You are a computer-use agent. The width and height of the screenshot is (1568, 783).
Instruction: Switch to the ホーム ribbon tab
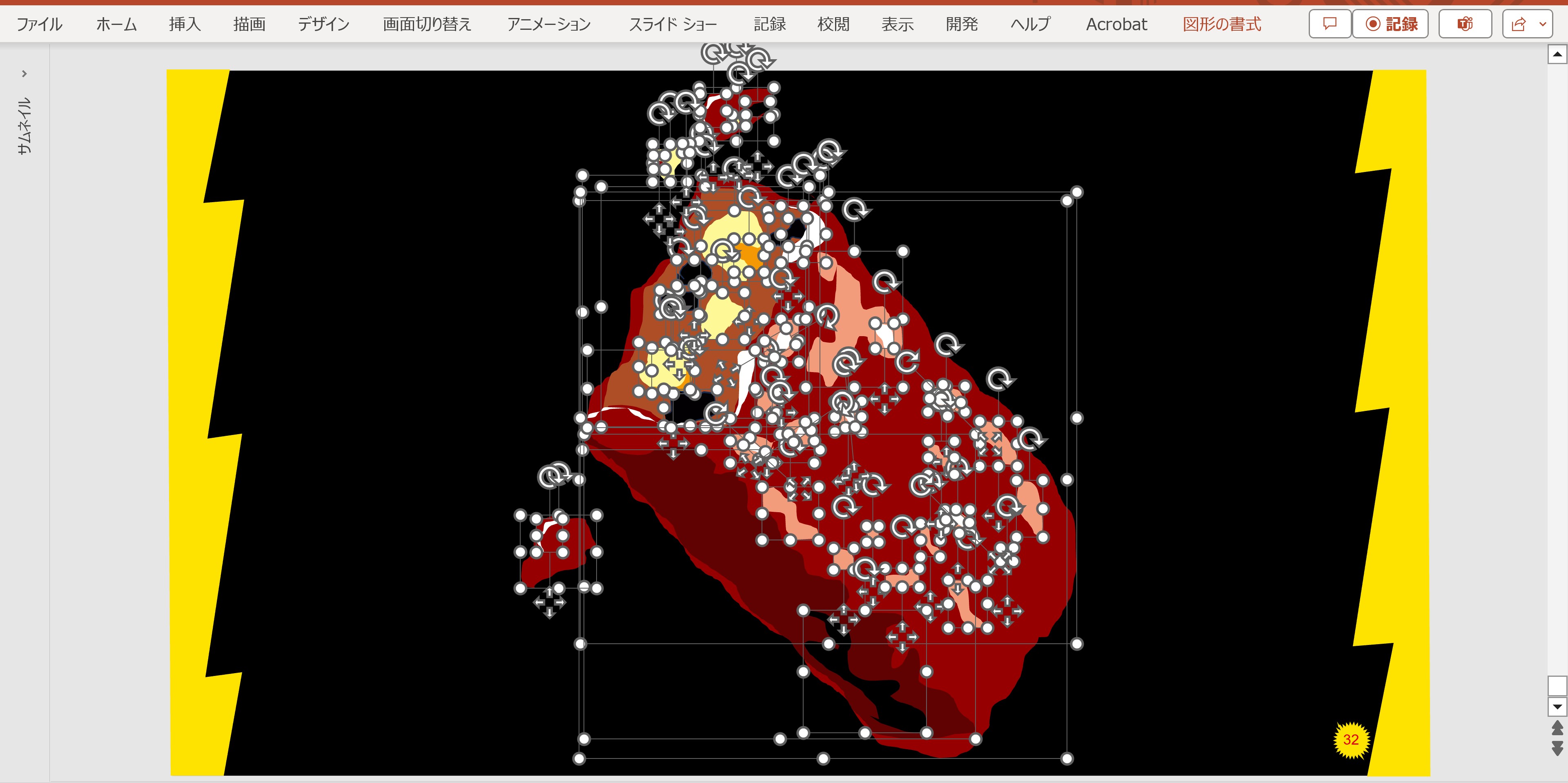coord(116,25)
